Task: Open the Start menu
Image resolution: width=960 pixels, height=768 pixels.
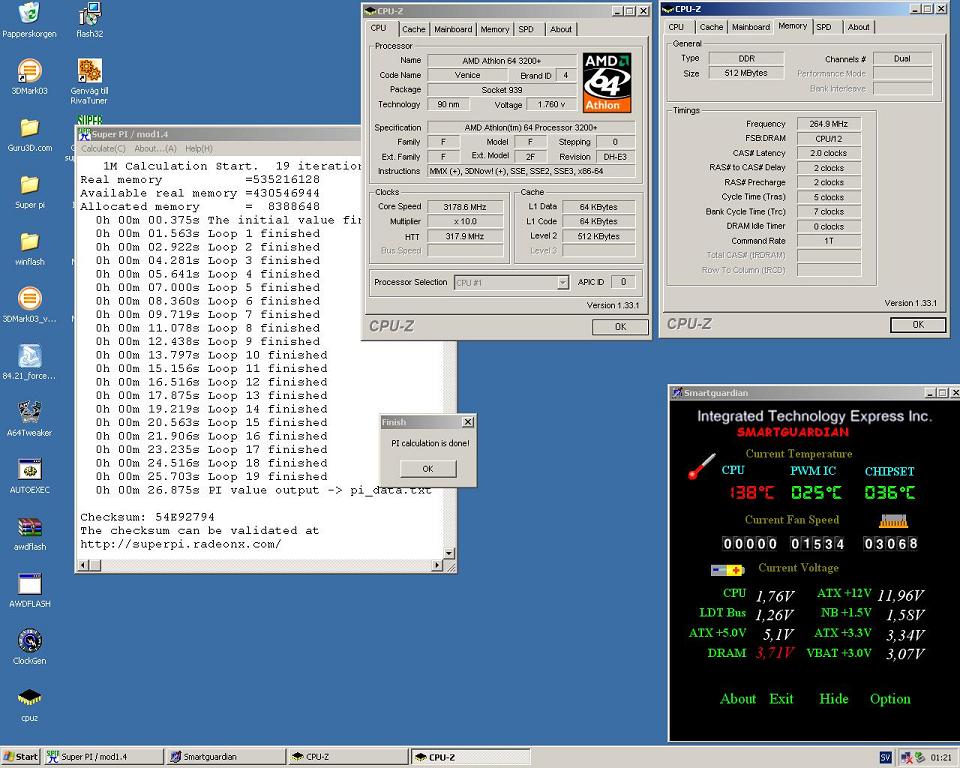Action: coord(20,757)
